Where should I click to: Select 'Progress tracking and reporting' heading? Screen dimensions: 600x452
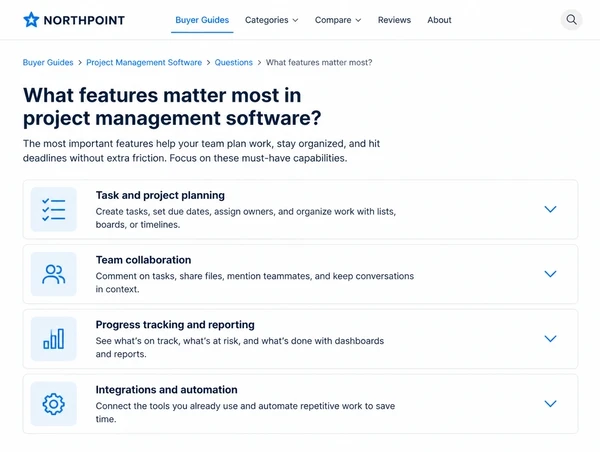[x=175, y=325]
